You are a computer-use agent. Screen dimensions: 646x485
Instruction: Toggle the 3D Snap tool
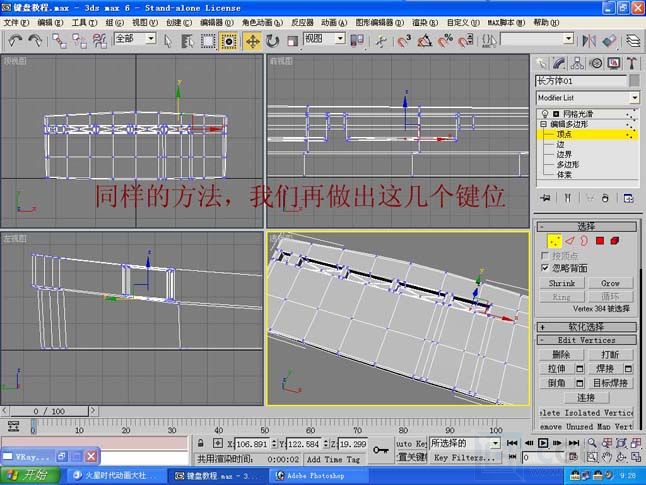pos(404,40)
